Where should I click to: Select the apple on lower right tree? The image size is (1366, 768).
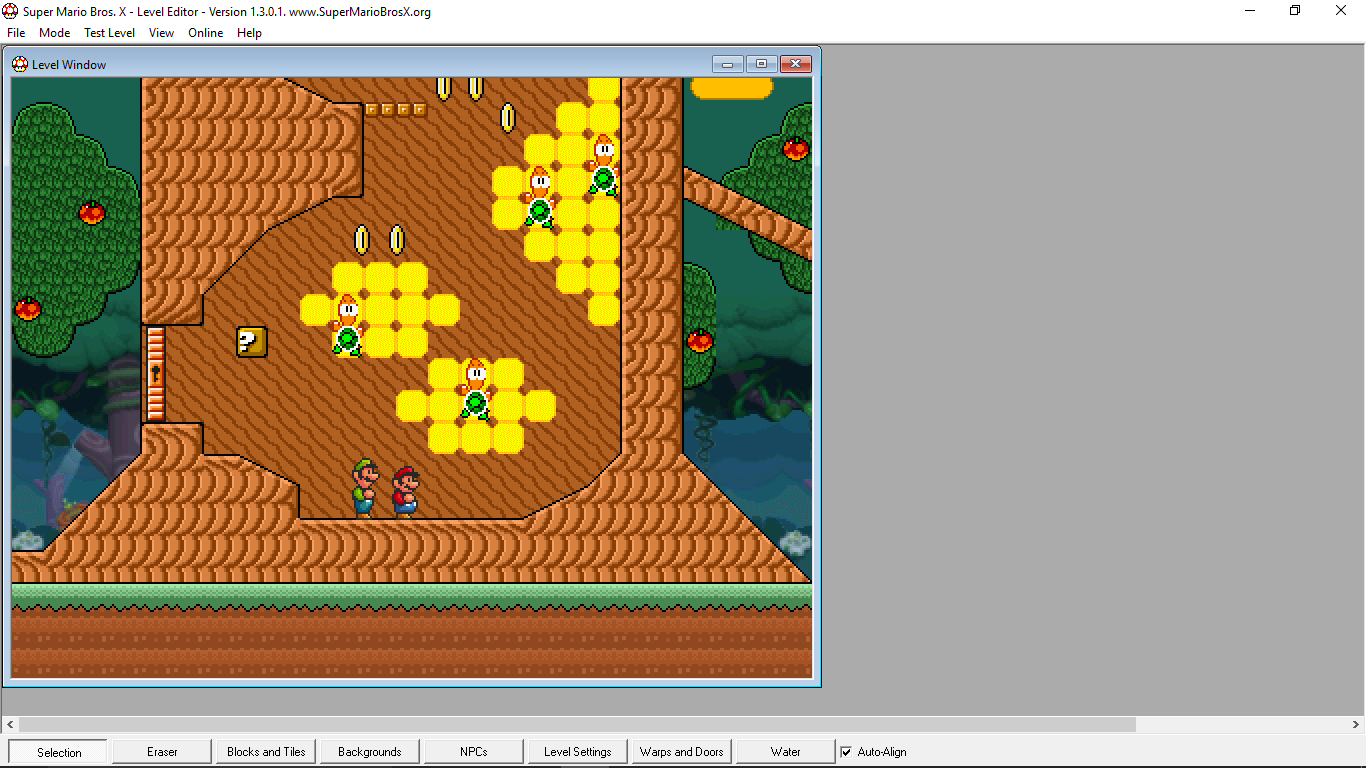pyautogui.click(x=700, y=341)
